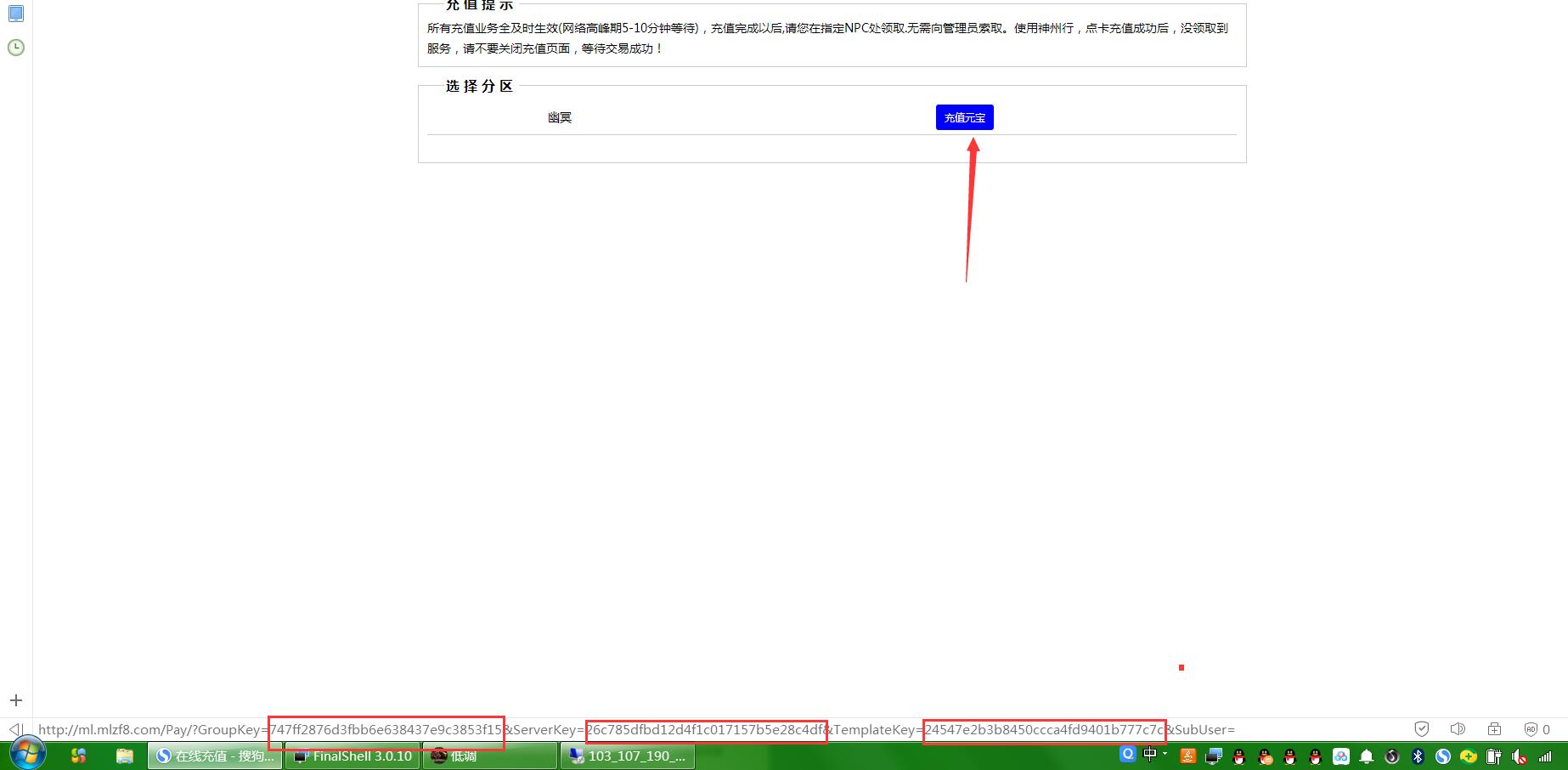Open the history clock icon in sidebar
1568x770 pixels.
(x=15, y=48)
